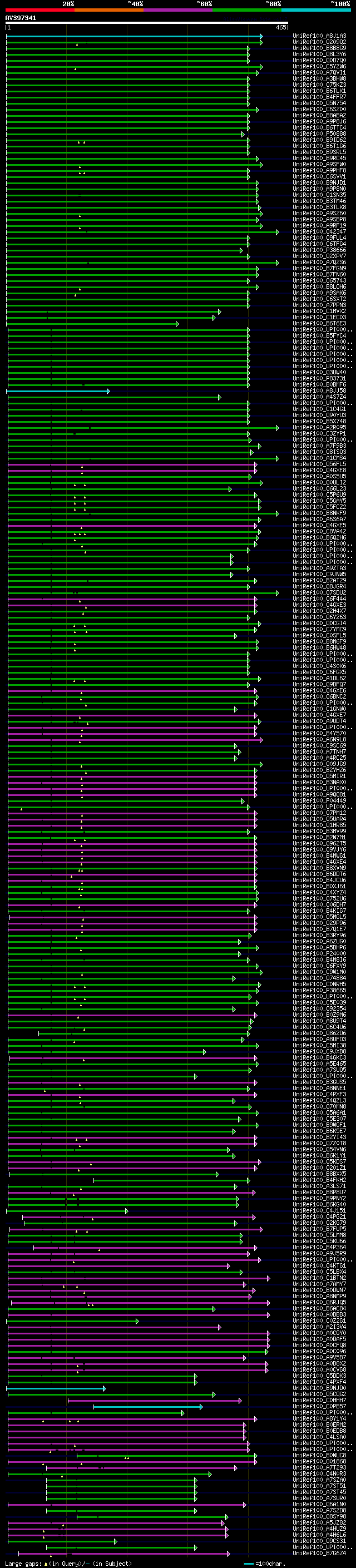The height and width of the screenshot is (1568, 356).
Task: Select the UniRef100_B9NJD0 entry
Action: 319,1388
